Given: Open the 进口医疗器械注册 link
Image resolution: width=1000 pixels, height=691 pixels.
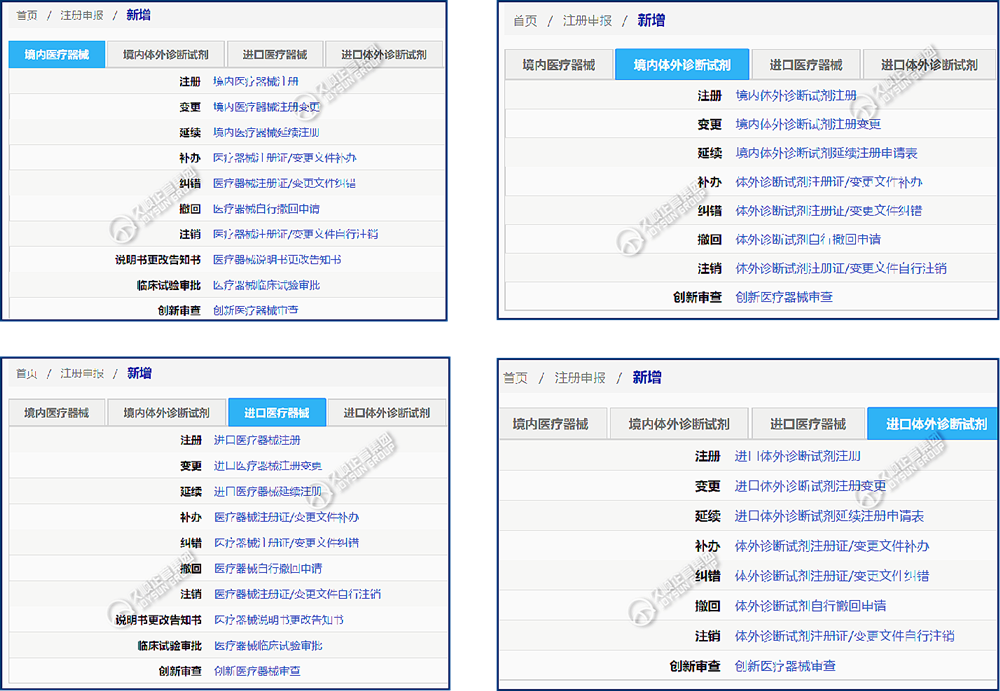Looking at the screenshot, I should [257, 440].
